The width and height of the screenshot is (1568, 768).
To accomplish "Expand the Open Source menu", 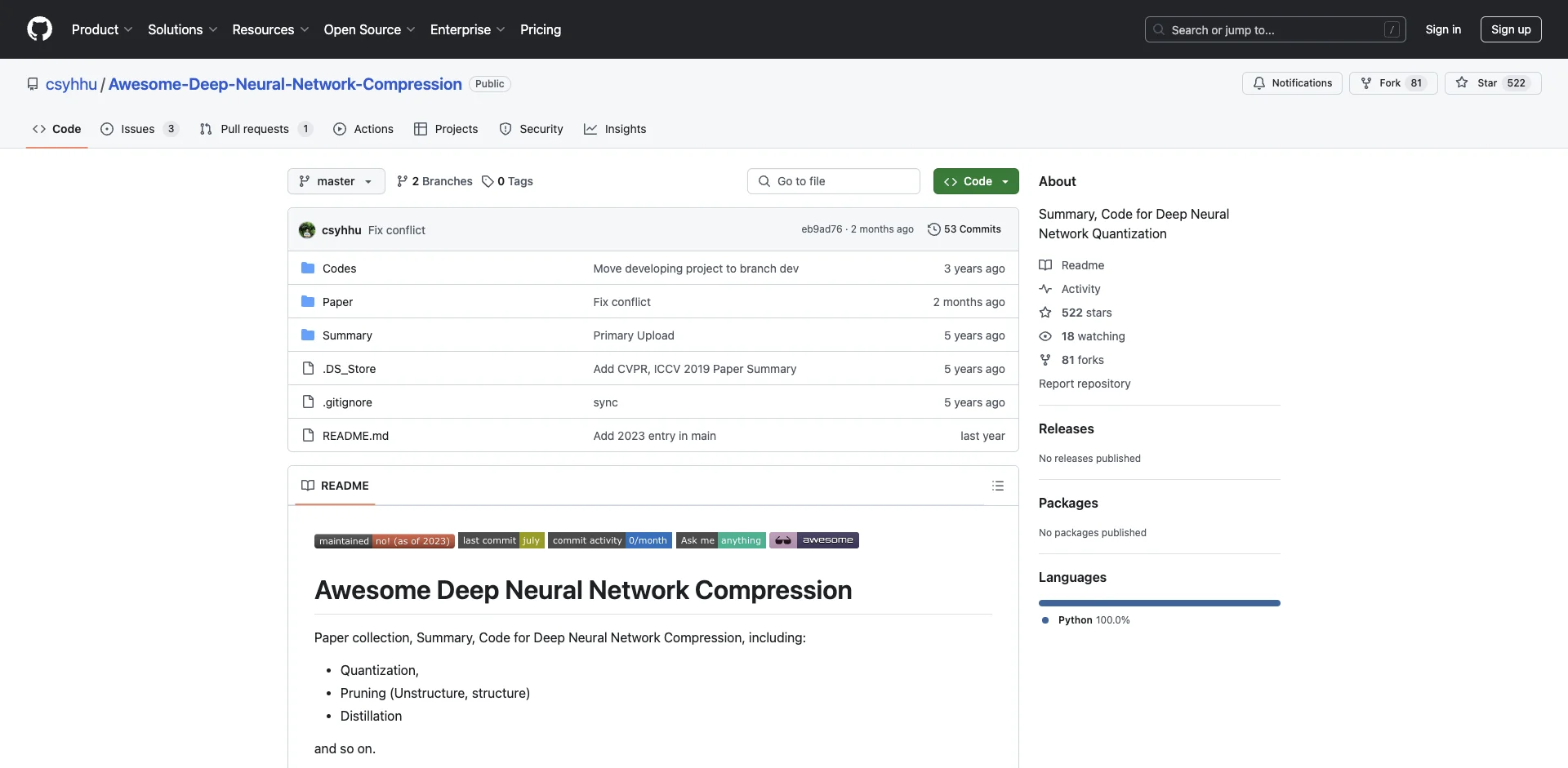I will click(x=369, y=29).
